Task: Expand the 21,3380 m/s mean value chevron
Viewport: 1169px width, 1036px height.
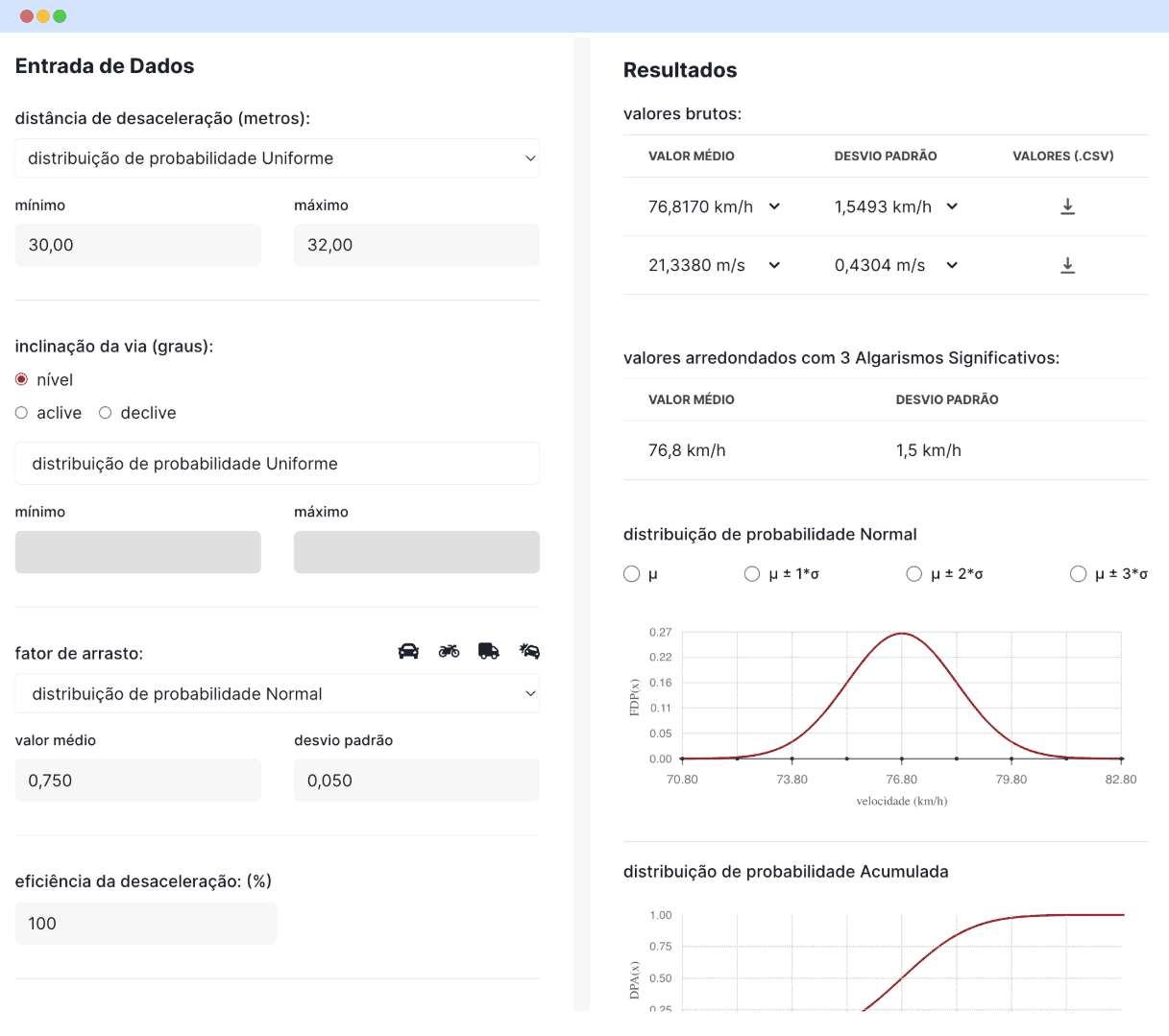Action: (774, 265)
